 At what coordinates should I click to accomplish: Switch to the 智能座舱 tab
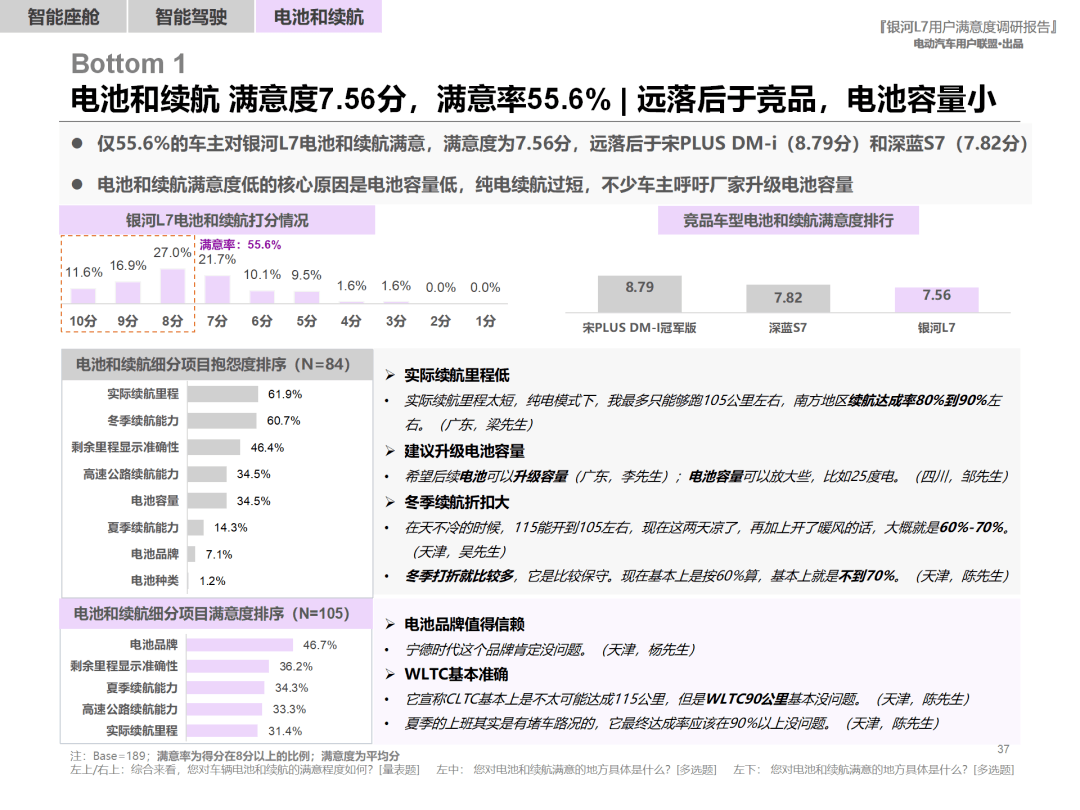(63, 17)
